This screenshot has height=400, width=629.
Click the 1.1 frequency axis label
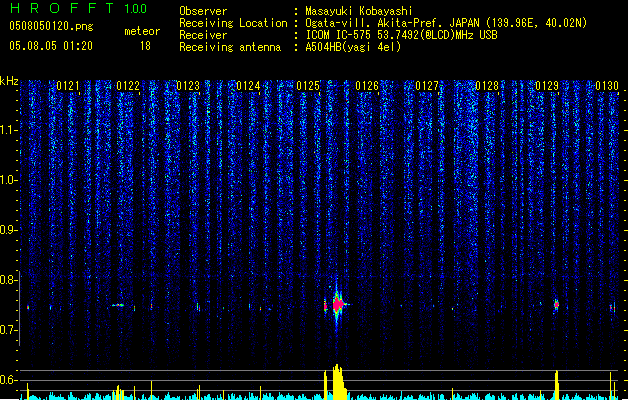click(x=8, y=130)
